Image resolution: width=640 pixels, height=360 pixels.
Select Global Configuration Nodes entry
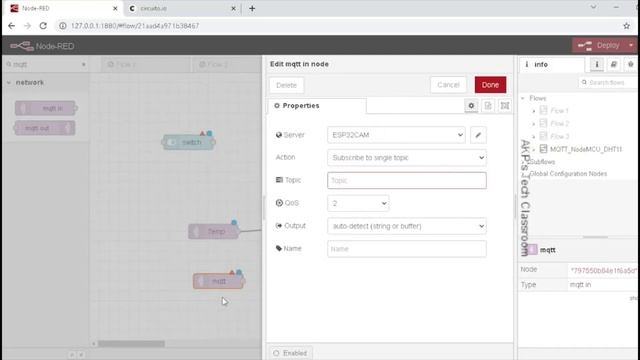[568, 174]
